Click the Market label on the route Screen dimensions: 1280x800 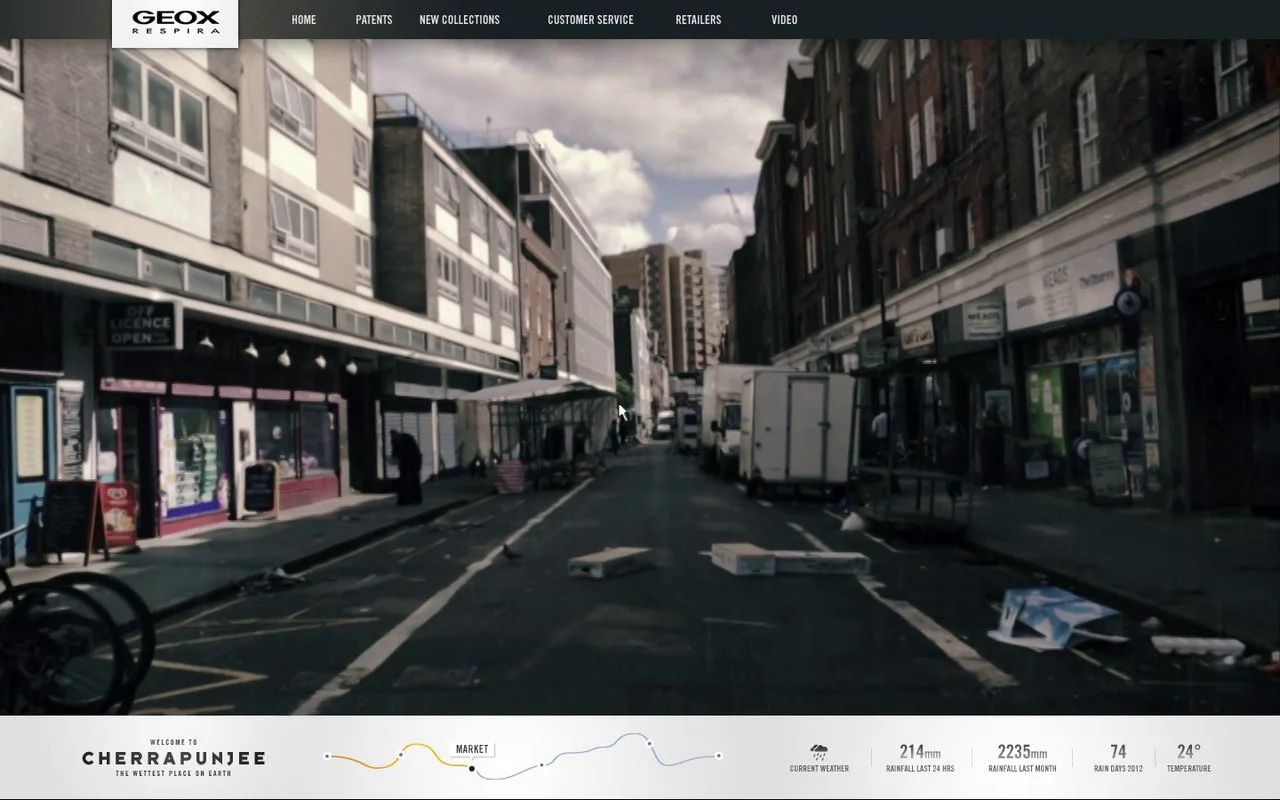472,749
